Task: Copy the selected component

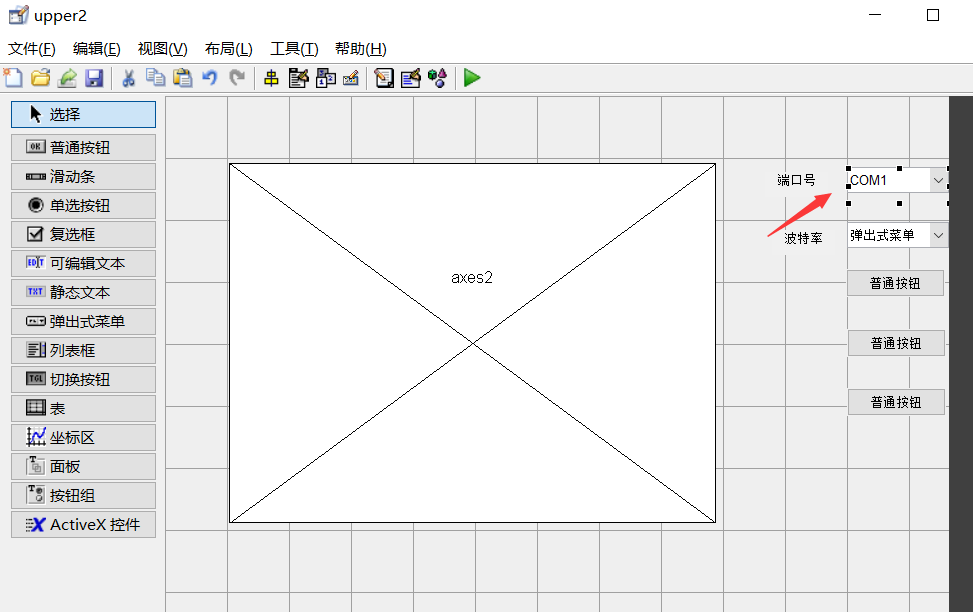Action: [x=155, y=78]
